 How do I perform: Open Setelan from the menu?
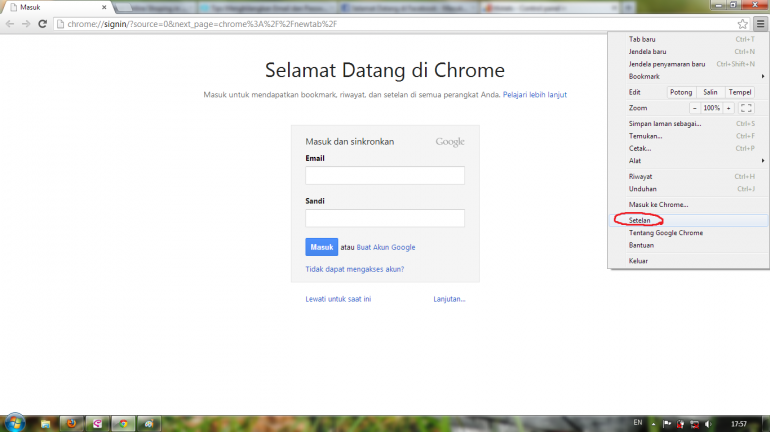coord(688,220)
